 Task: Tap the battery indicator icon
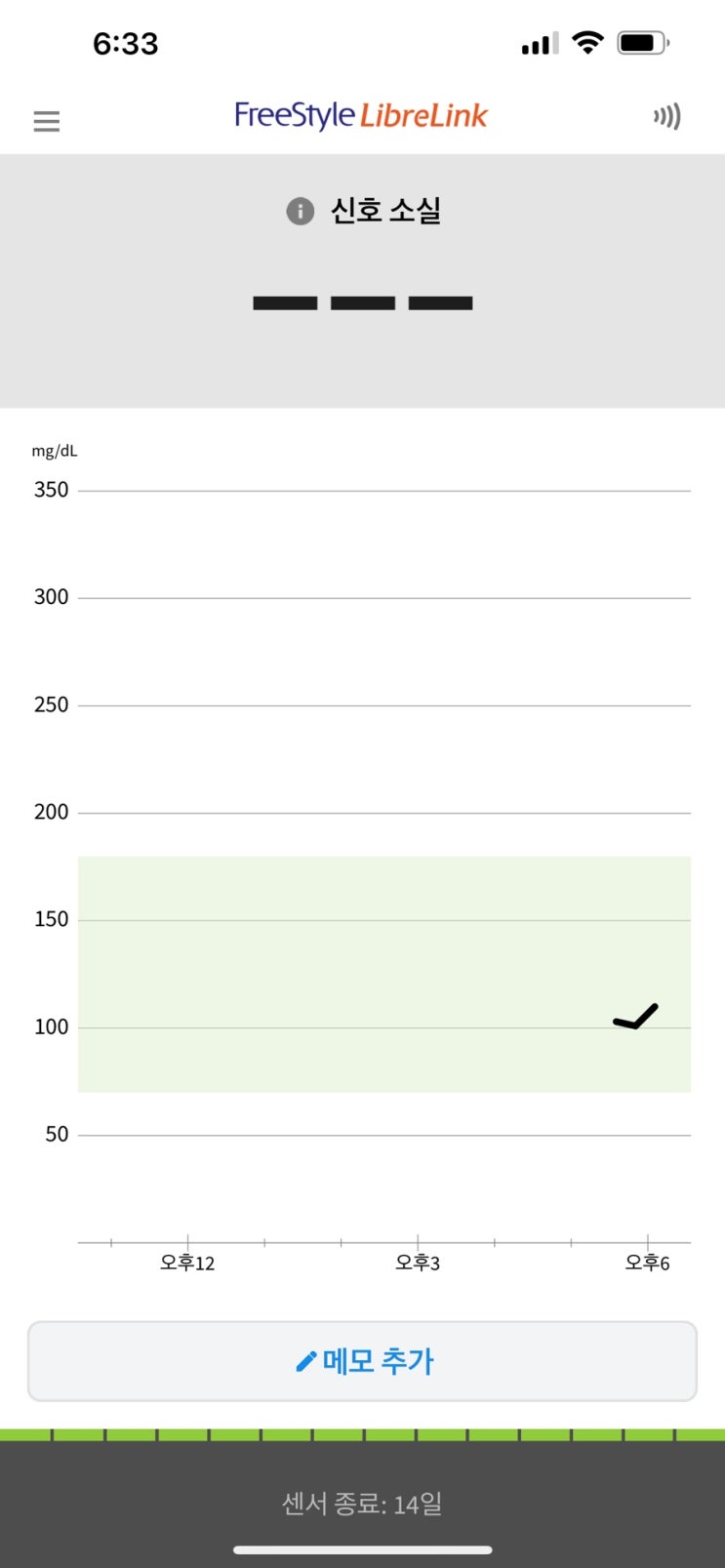pos(642,43)
